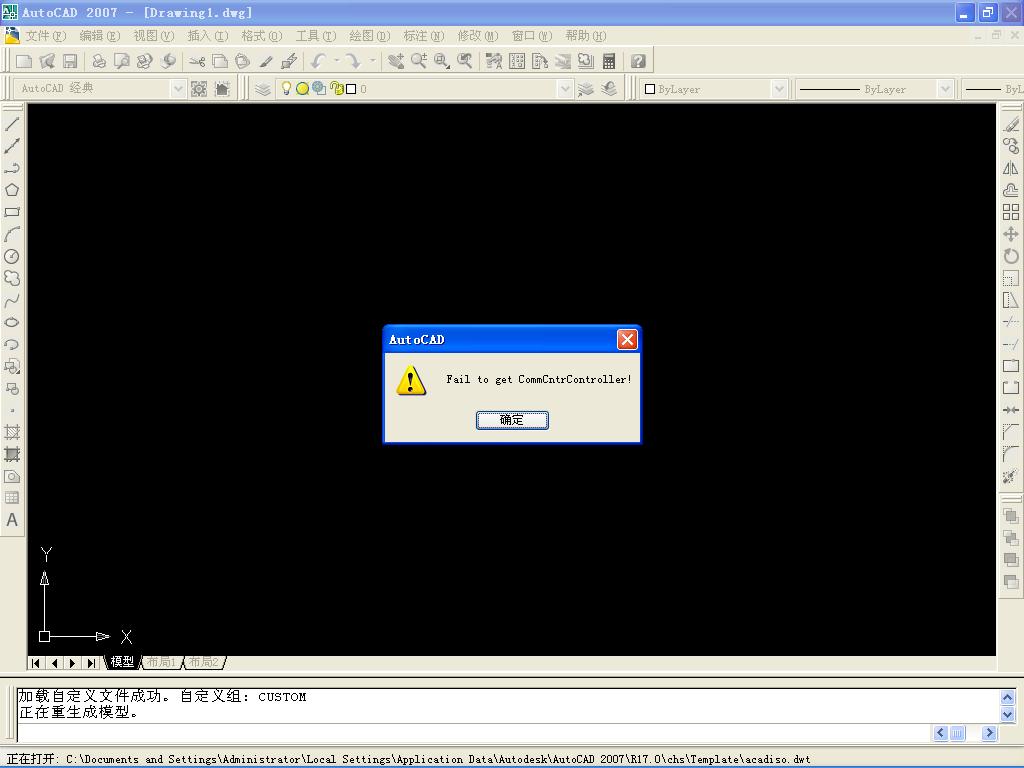This screenshot has width=1024, height=768.
Task: Open the 标注(N) menu
Action: pos(423,36)
